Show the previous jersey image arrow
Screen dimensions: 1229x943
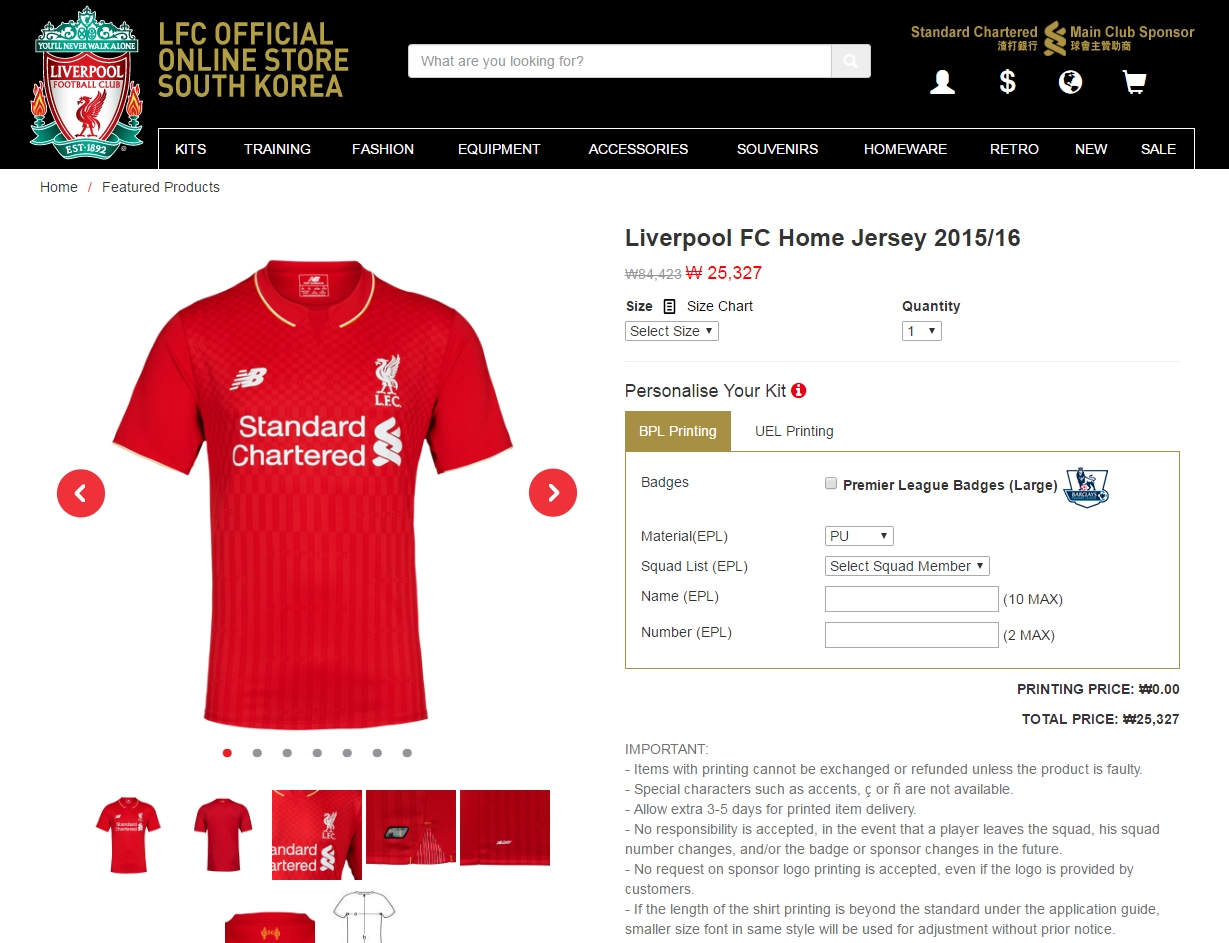pos(81,493)
